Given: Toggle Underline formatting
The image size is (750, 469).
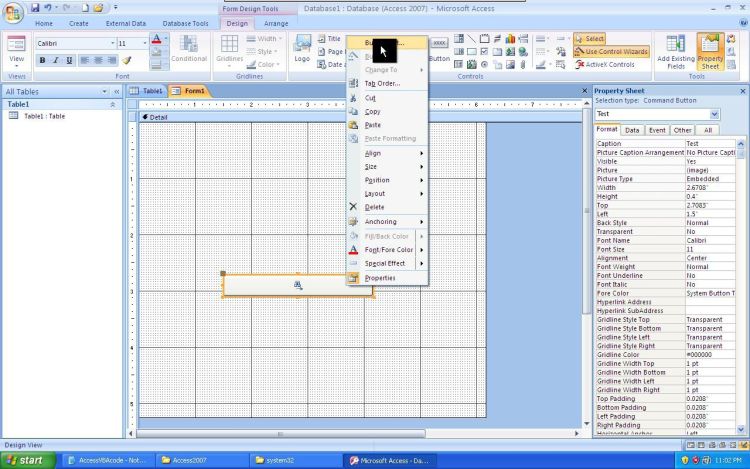Looking at the screenshot, I should coord(69,60).
